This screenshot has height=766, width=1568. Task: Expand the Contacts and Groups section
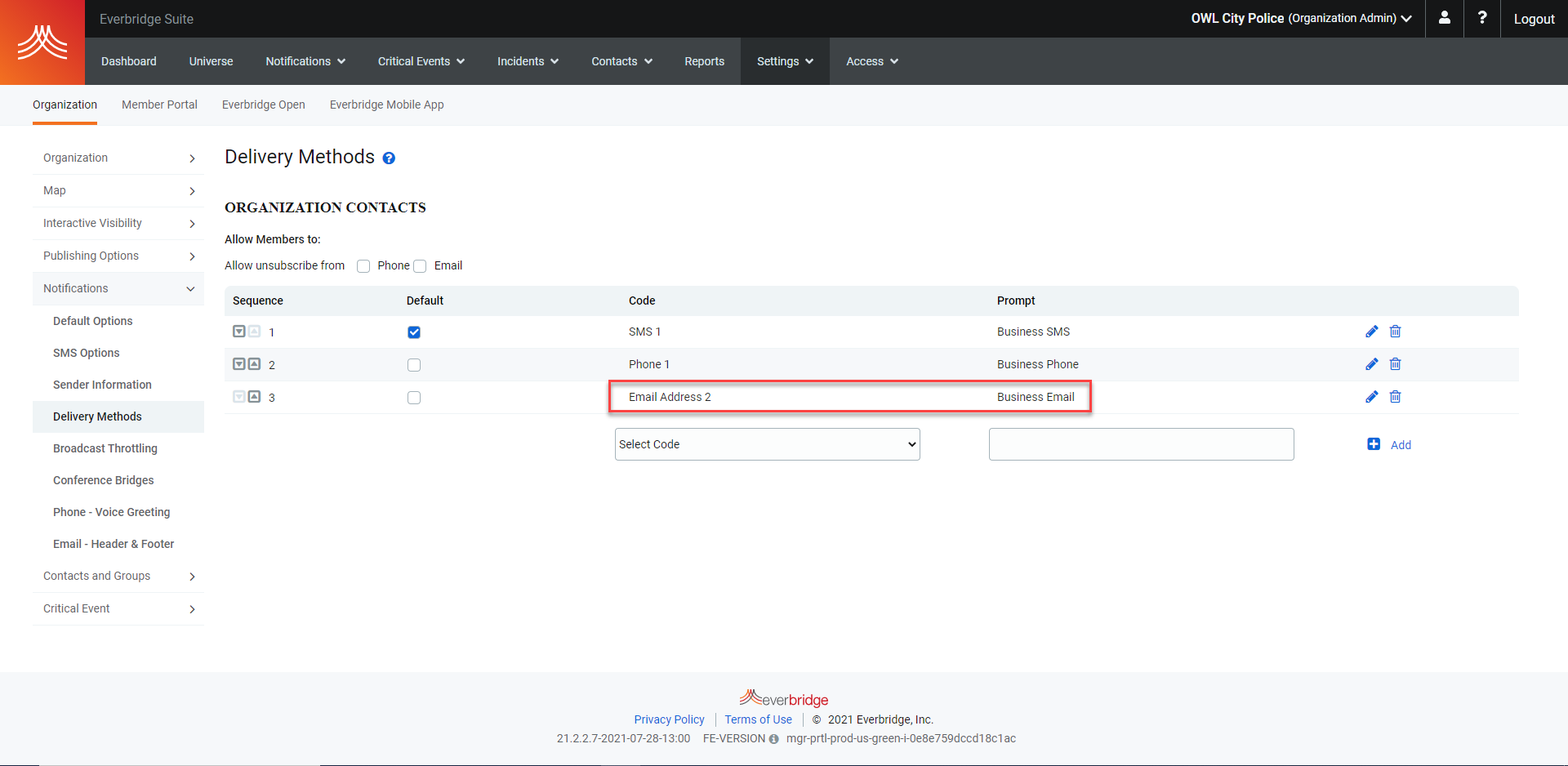(118, 576)
